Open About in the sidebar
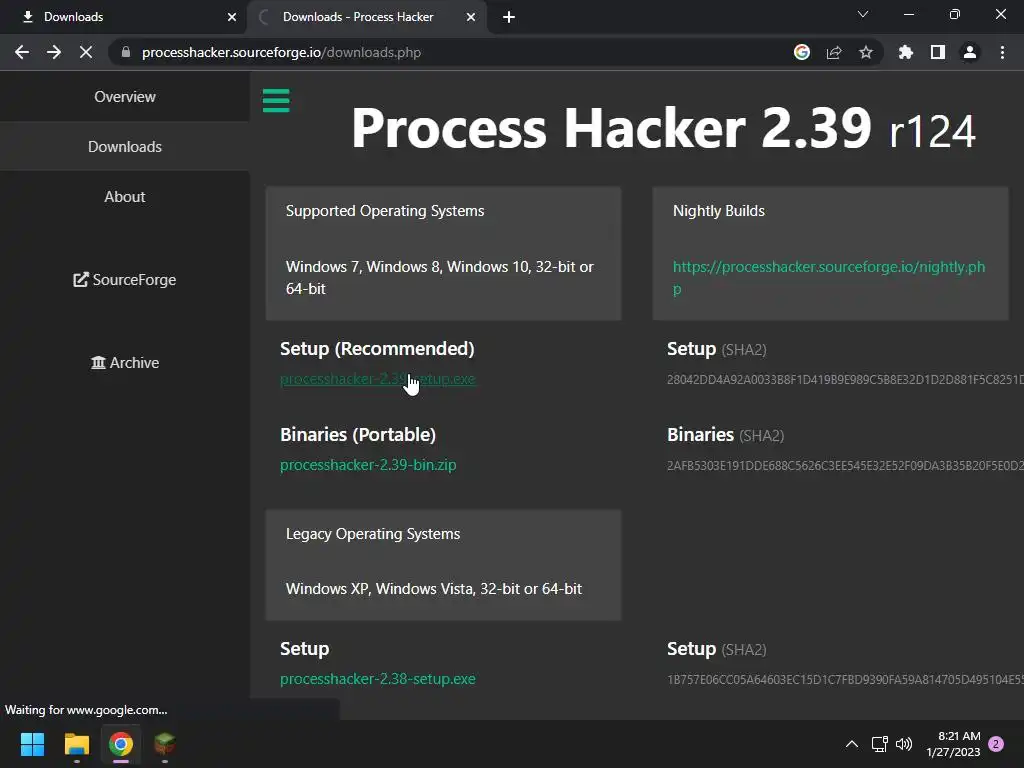The height and width of the screenshot is (768, 1024). [x=125, y=197]
